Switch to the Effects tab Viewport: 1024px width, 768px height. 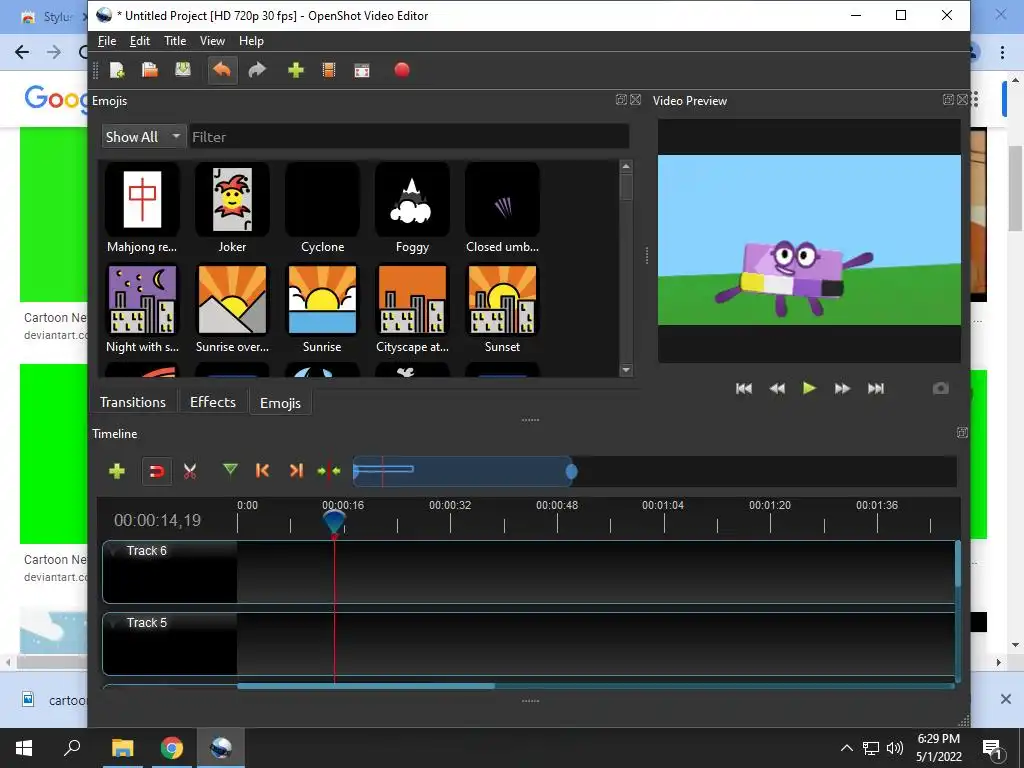point(213,402)
